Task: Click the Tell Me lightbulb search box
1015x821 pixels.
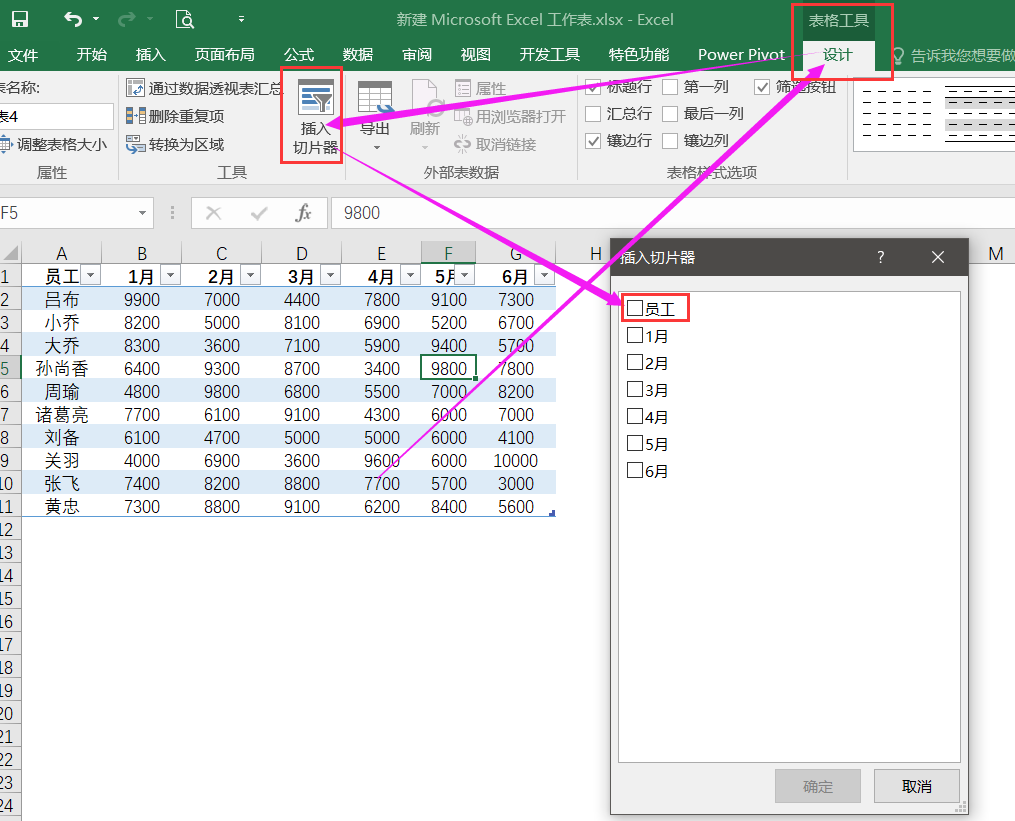Action: coord(952,56)
